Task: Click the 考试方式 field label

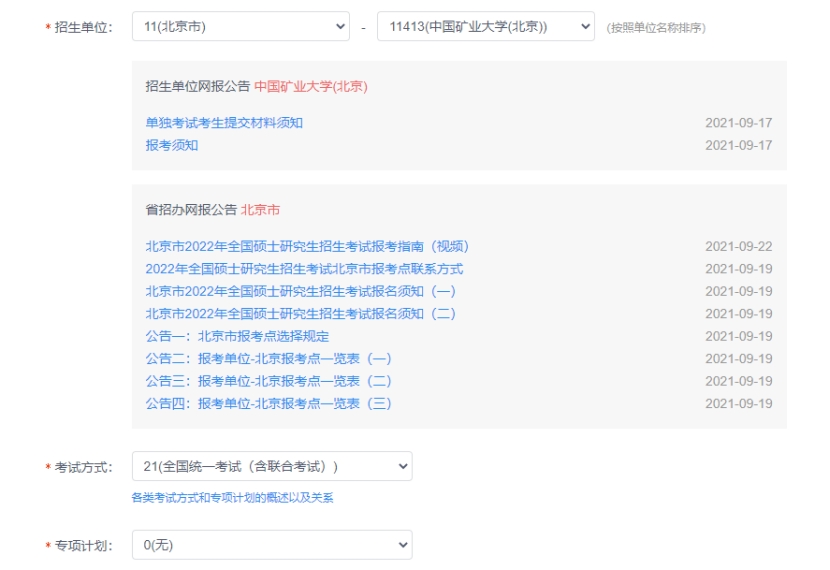Action: [83, 467]
